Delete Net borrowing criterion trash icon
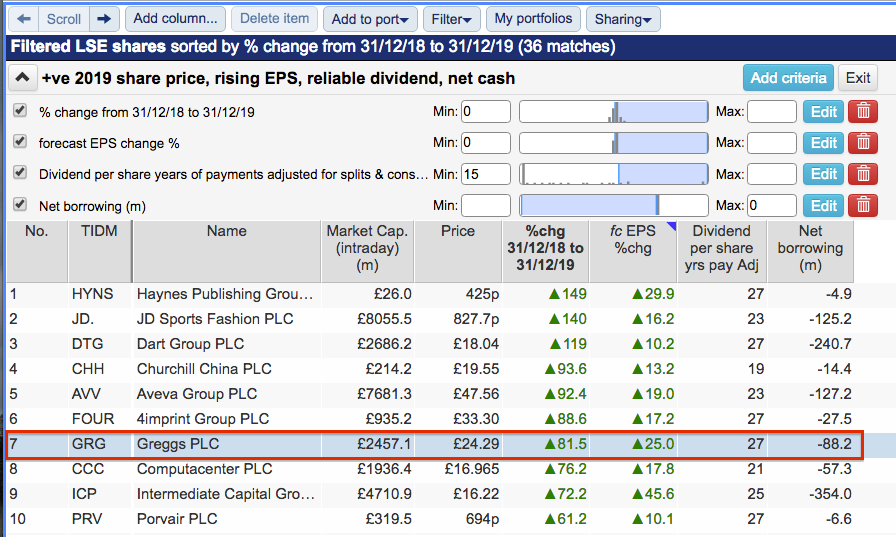This screenshot has width=896, height=537. [x=863, y=205]
